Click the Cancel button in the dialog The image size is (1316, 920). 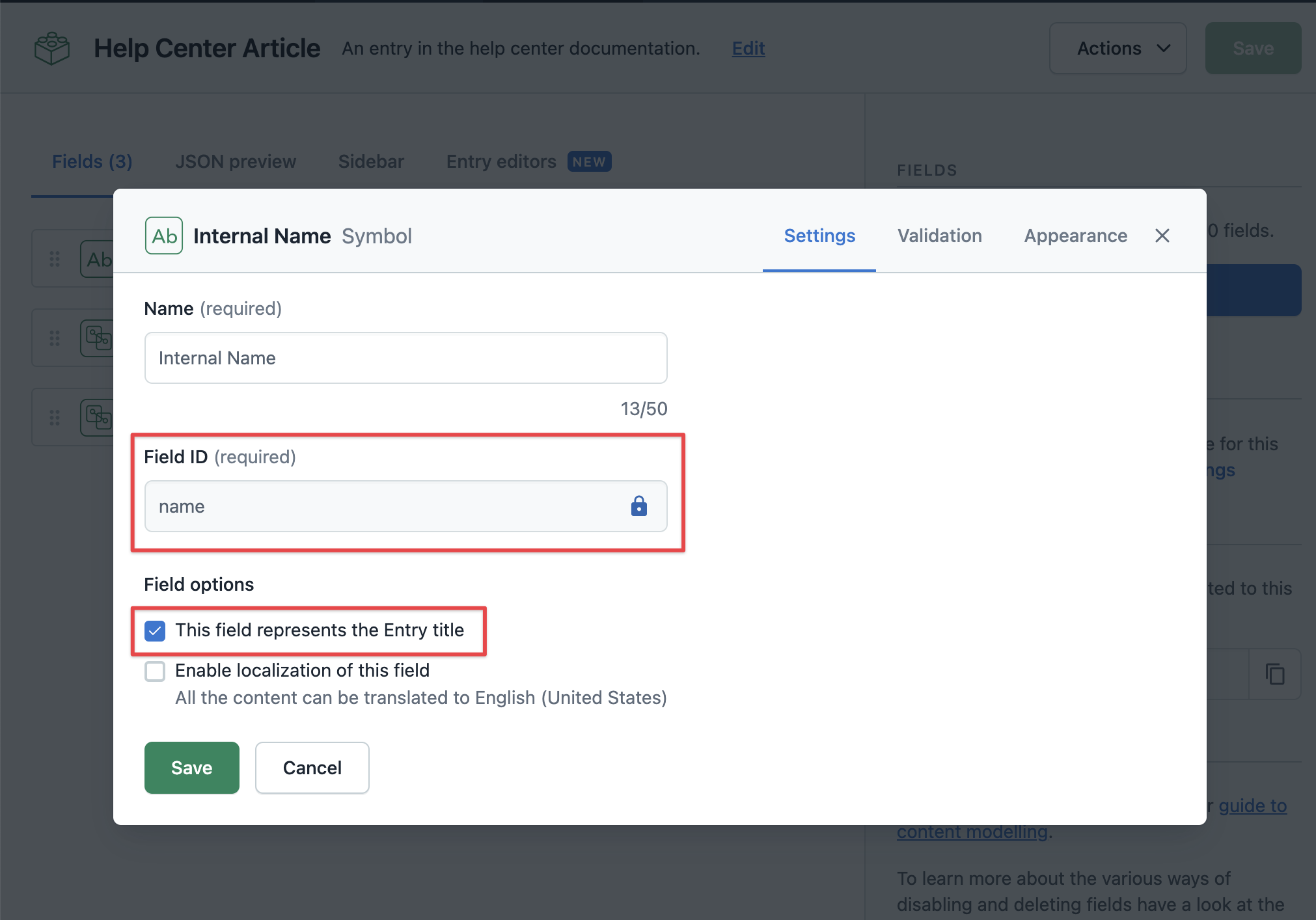pyautogui.click(x=313, y=767)
